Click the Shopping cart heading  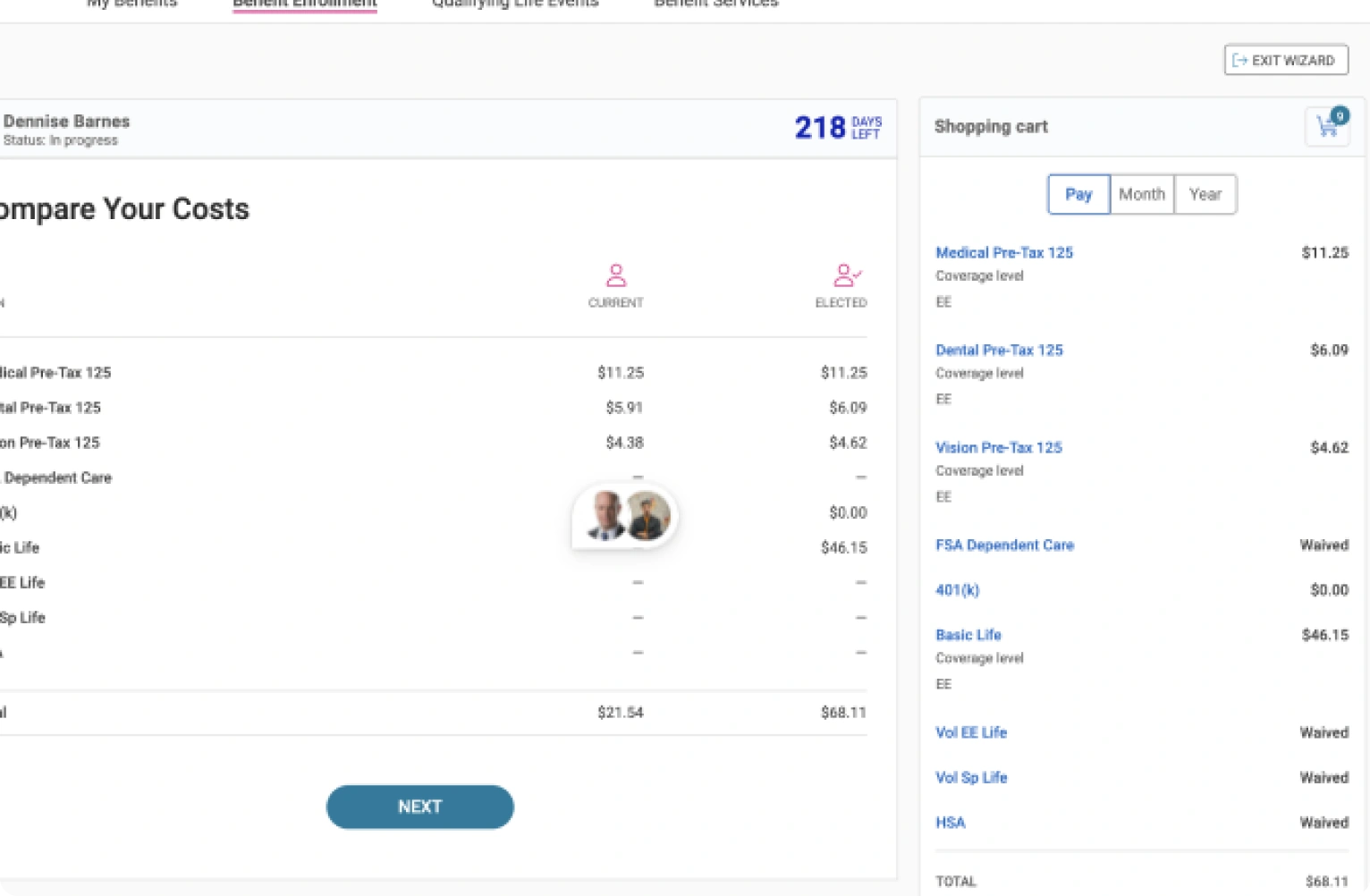coord(991,126)
